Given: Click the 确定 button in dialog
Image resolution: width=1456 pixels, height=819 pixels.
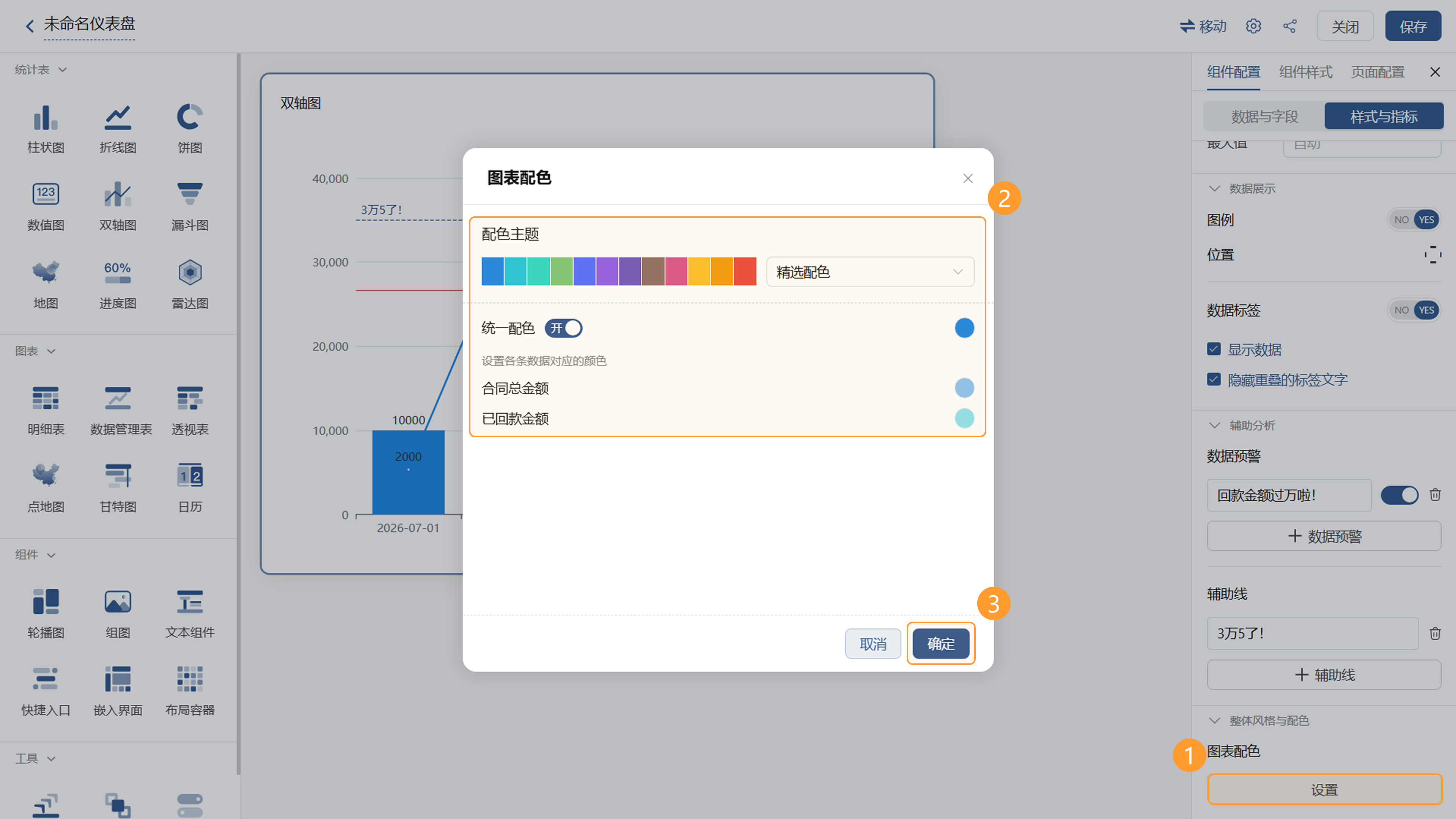Looking at the screenshot, I should click(940, 644).
